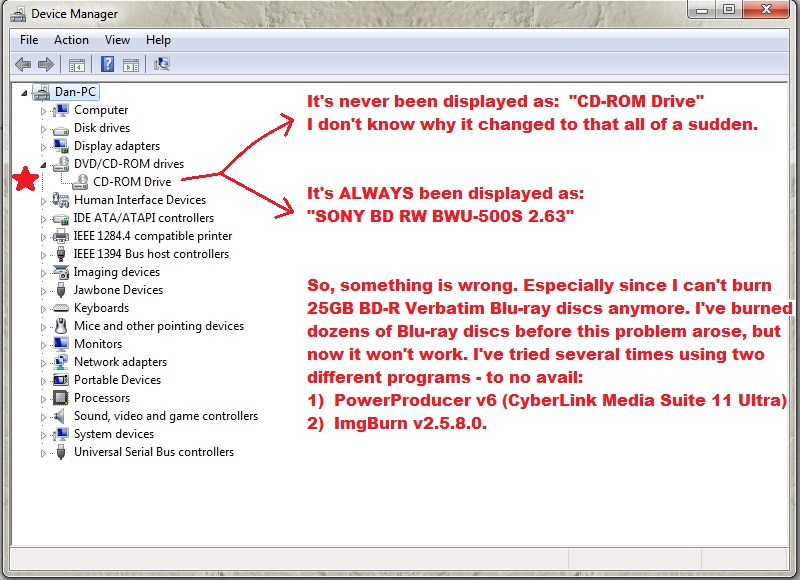Screen dimensions: 800x580
Task: Open the Help menu
Action: coord(158,40)
